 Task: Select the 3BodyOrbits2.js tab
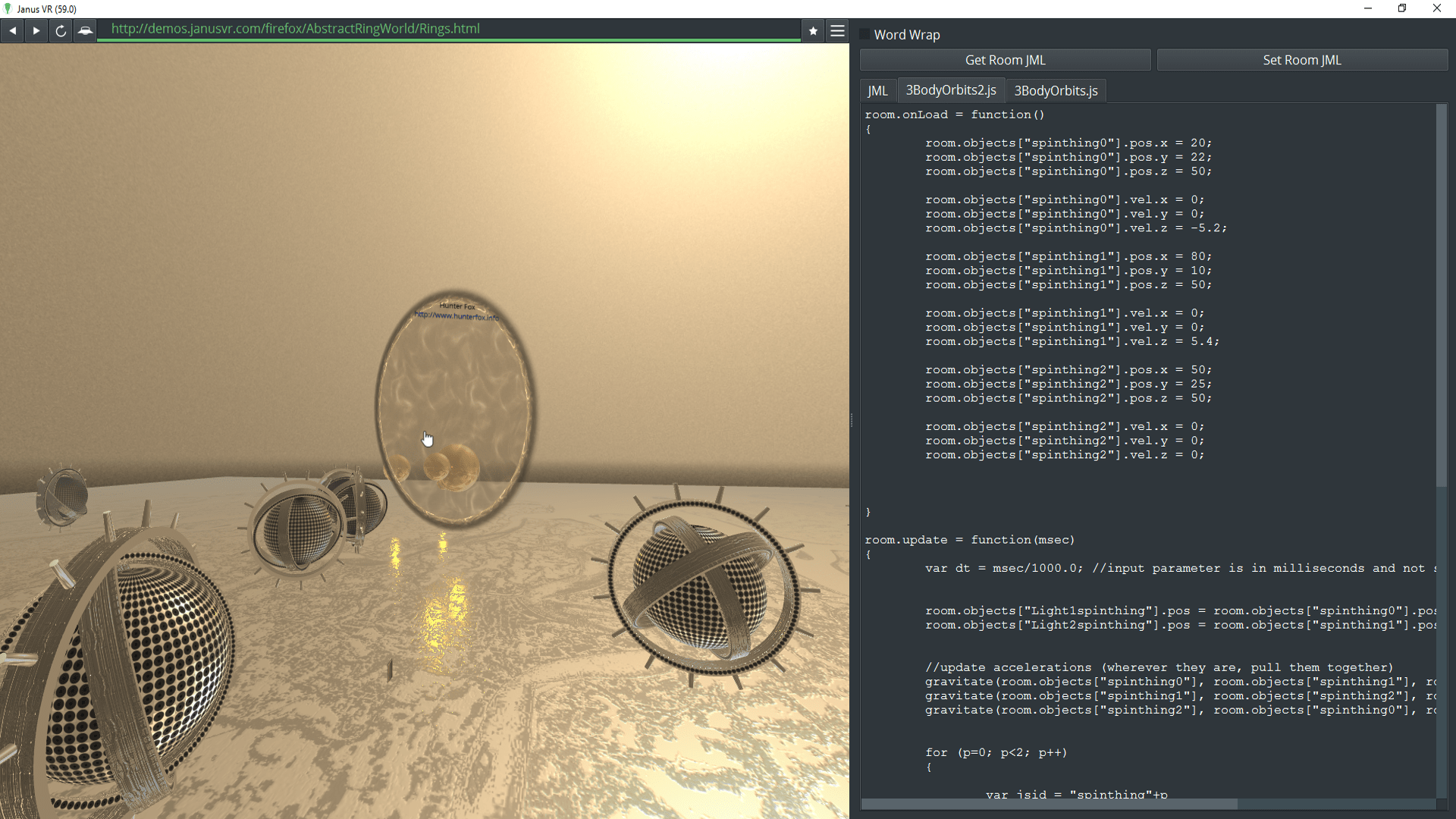(950, 89)
